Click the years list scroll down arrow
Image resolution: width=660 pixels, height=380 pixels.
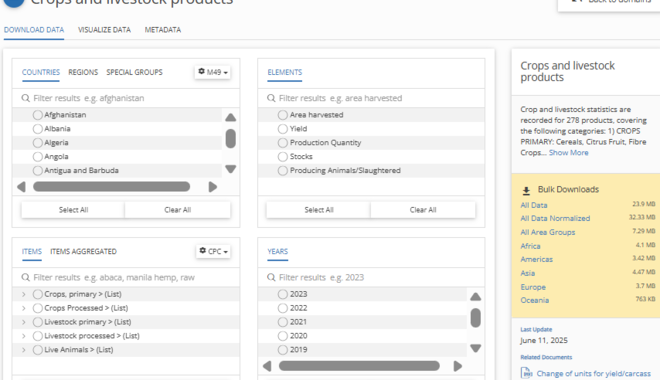[x=476, y=348]
